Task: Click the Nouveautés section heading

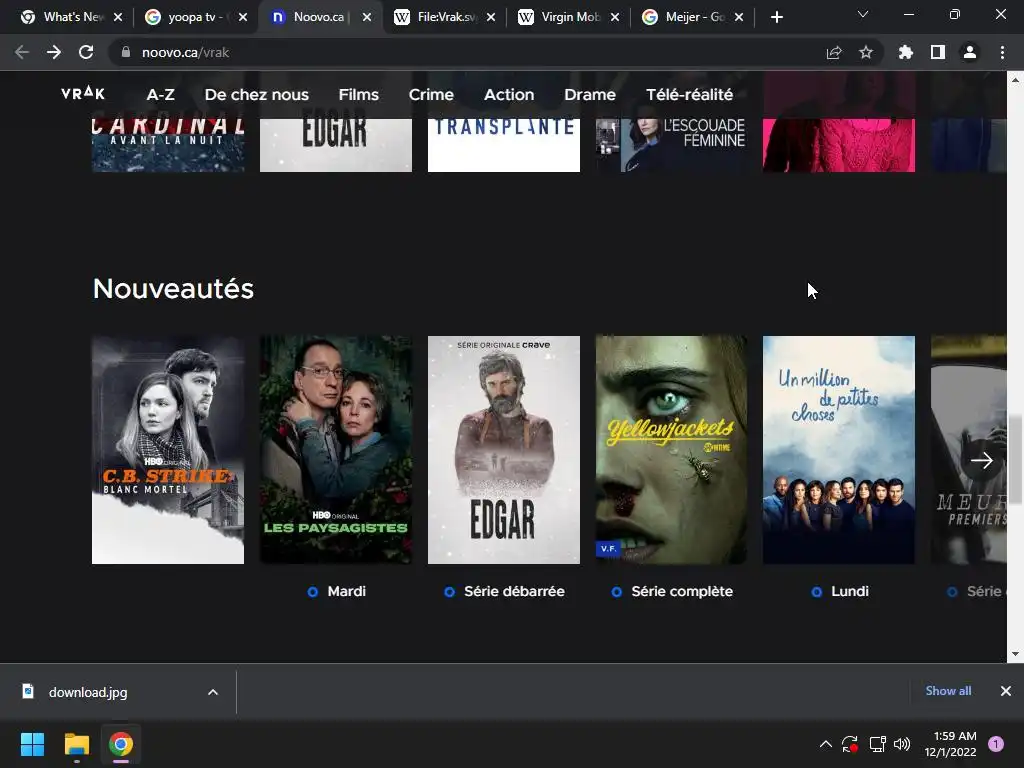Action: point(173,289)
